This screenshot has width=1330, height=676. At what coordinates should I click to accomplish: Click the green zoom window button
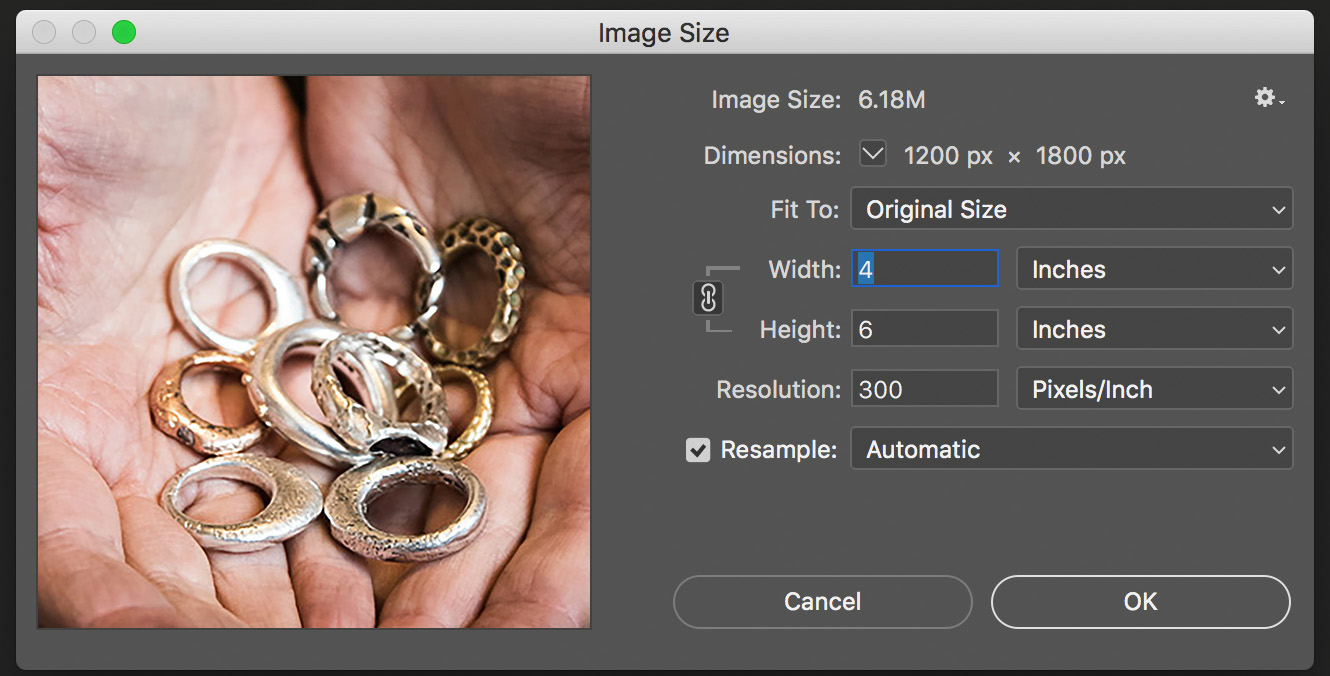click(124, 32)
